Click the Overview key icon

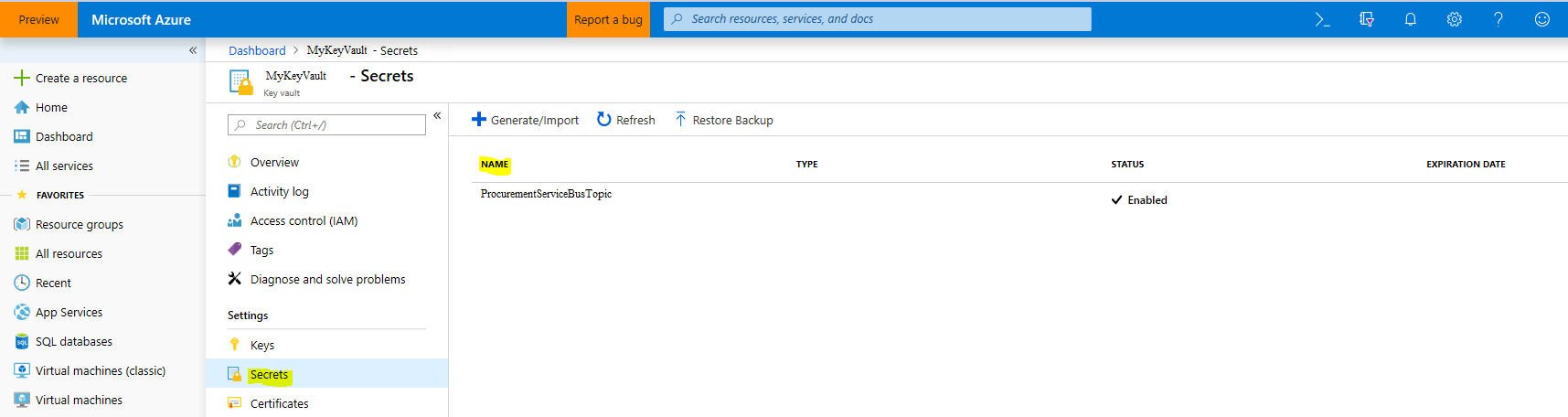(x=234, y=162)
